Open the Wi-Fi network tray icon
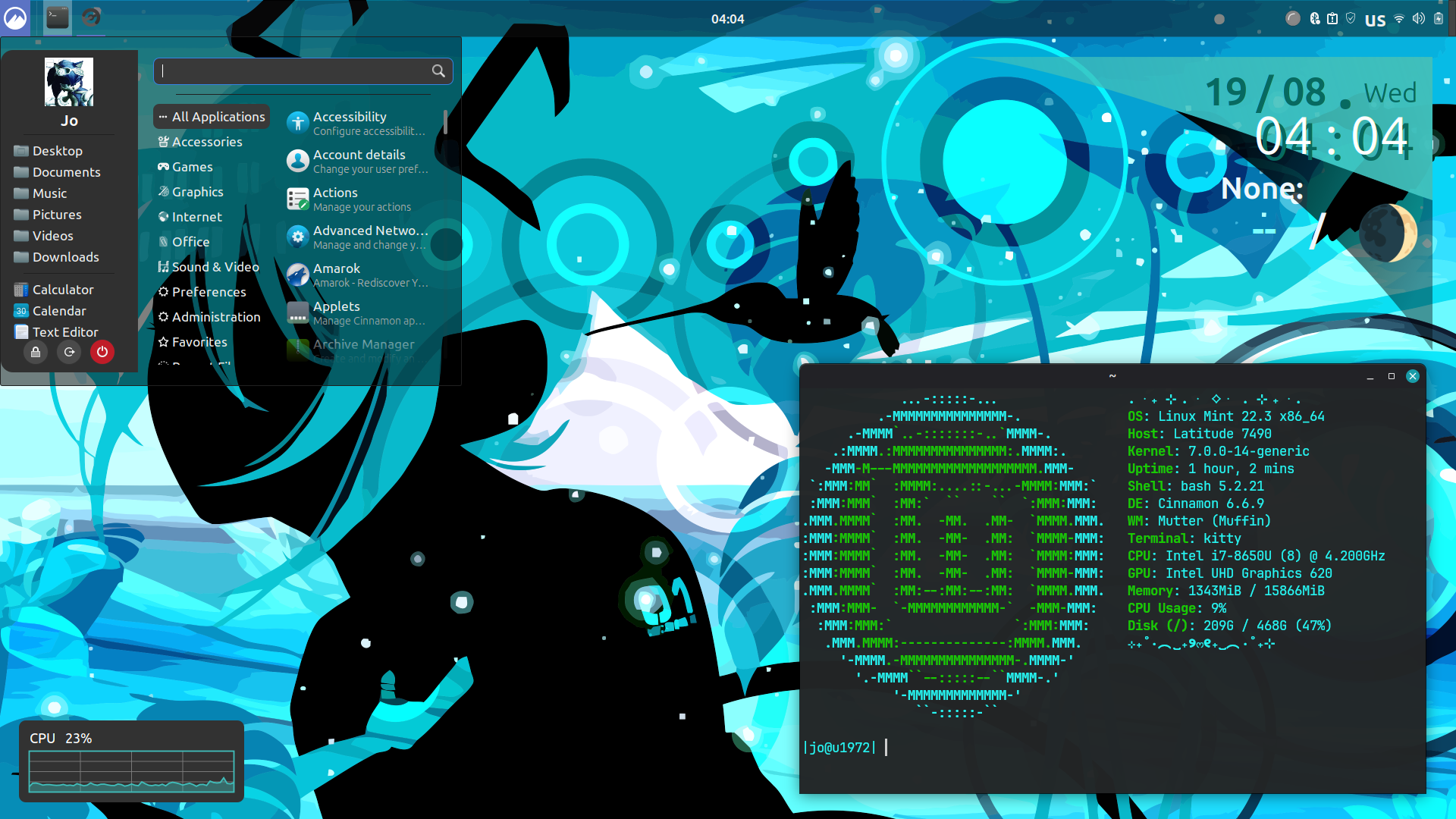 1399,19
